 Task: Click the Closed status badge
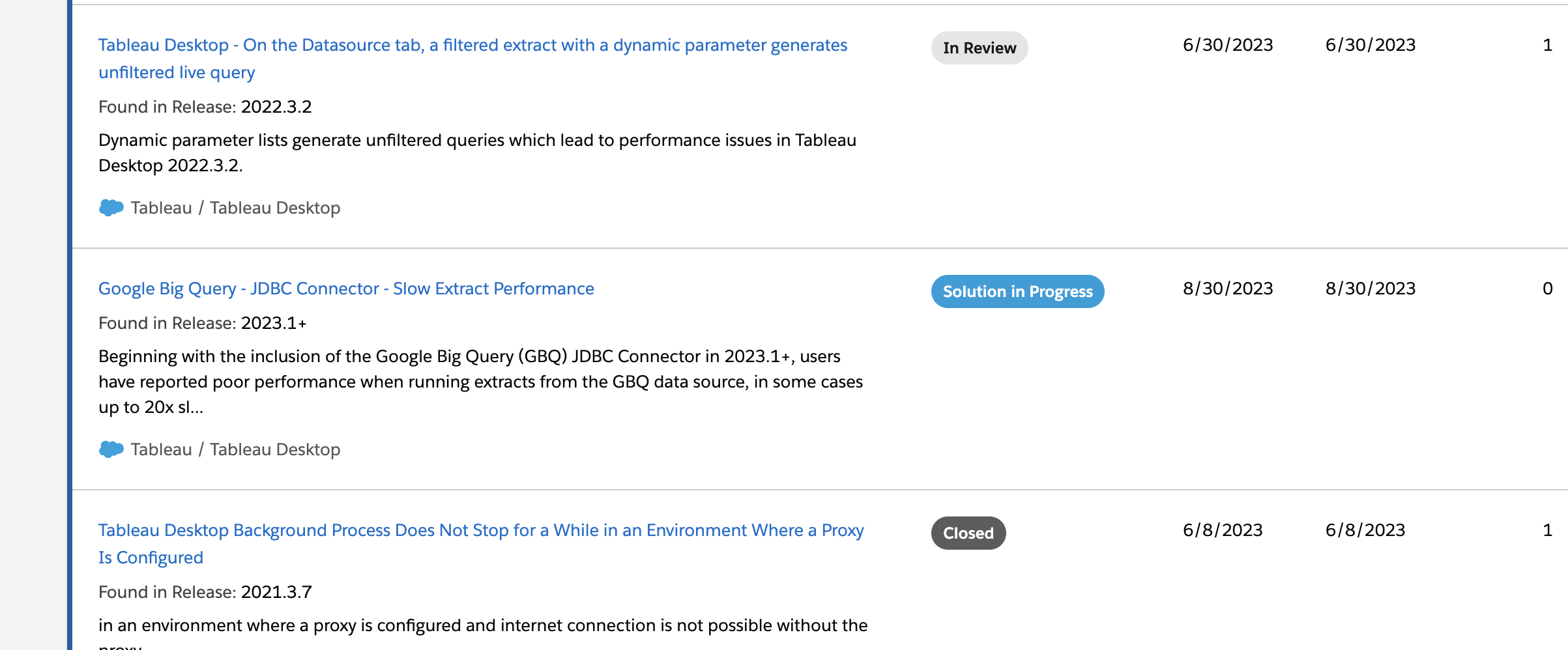click(x=968, y=533)
